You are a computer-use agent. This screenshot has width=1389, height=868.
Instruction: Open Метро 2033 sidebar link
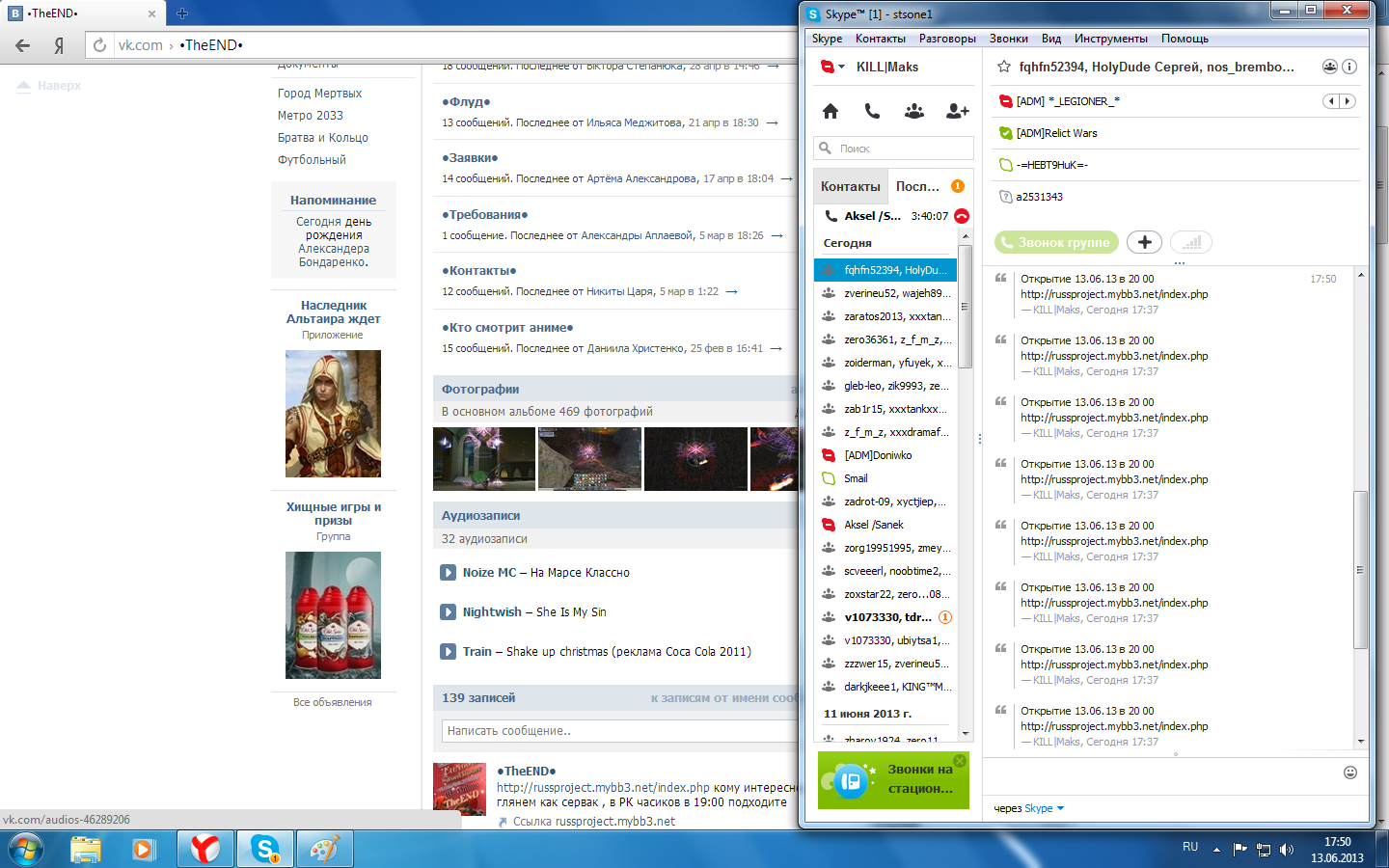pyautogui.click(x=311, y=115)
